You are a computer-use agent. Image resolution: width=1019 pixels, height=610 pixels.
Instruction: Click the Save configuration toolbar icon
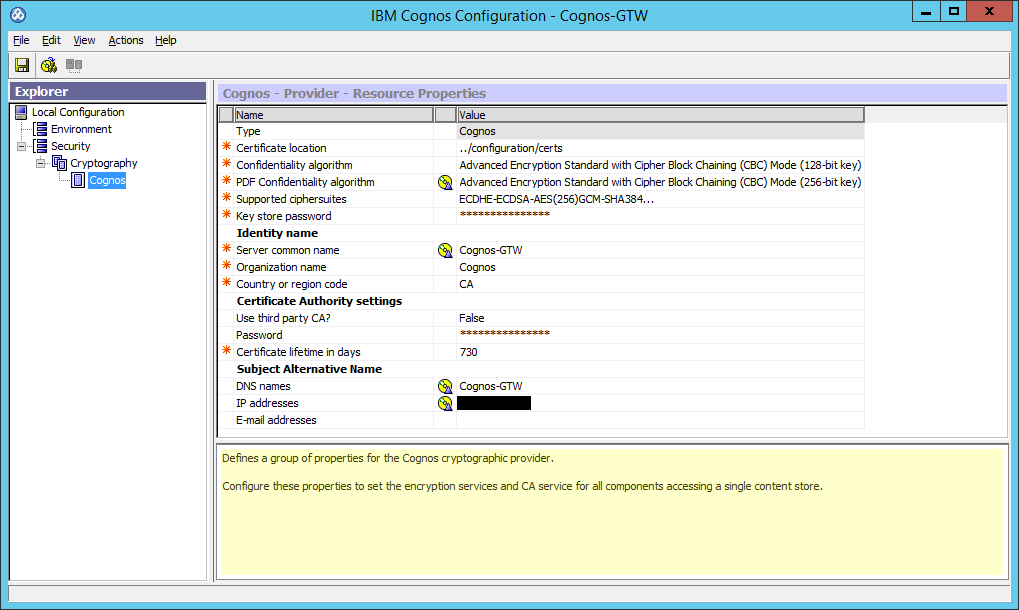(x=22, y=65)
